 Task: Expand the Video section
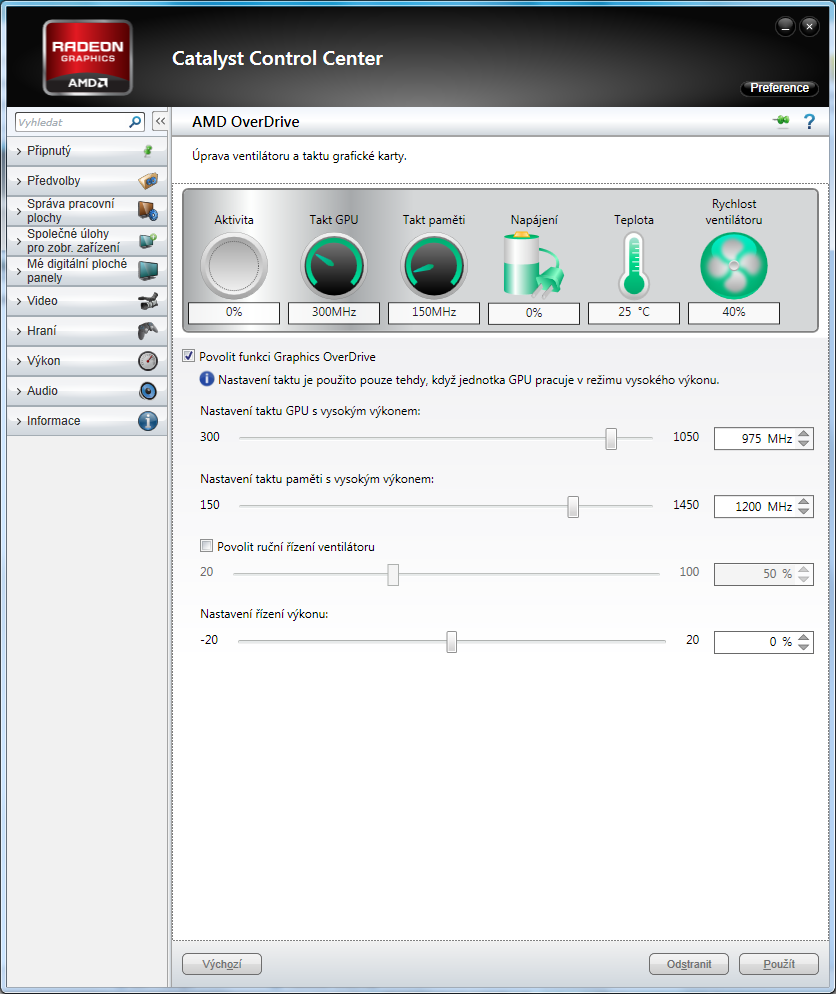pyautogui.click(x=87, y=301)
